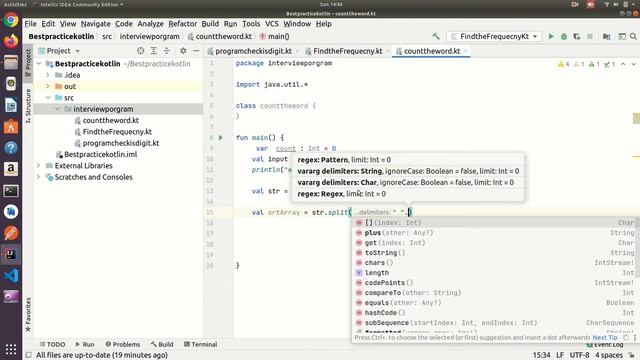Viewport: 640px width, 360px height.
Task: Open the Terminal tool window
Action: click(x=200, y=344)
